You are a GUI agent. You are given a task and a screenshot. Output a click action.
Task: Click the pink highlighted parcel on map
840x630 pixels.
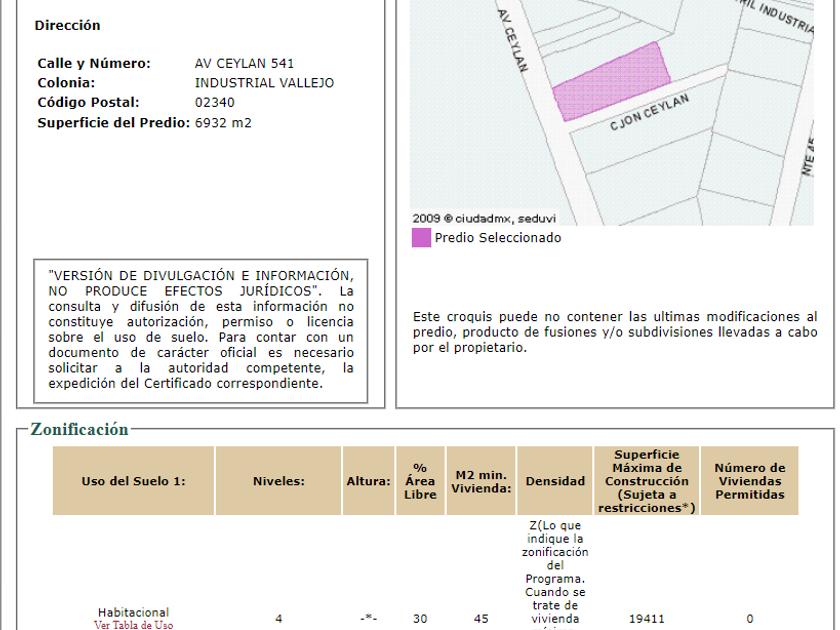click(x=611, y=80)
